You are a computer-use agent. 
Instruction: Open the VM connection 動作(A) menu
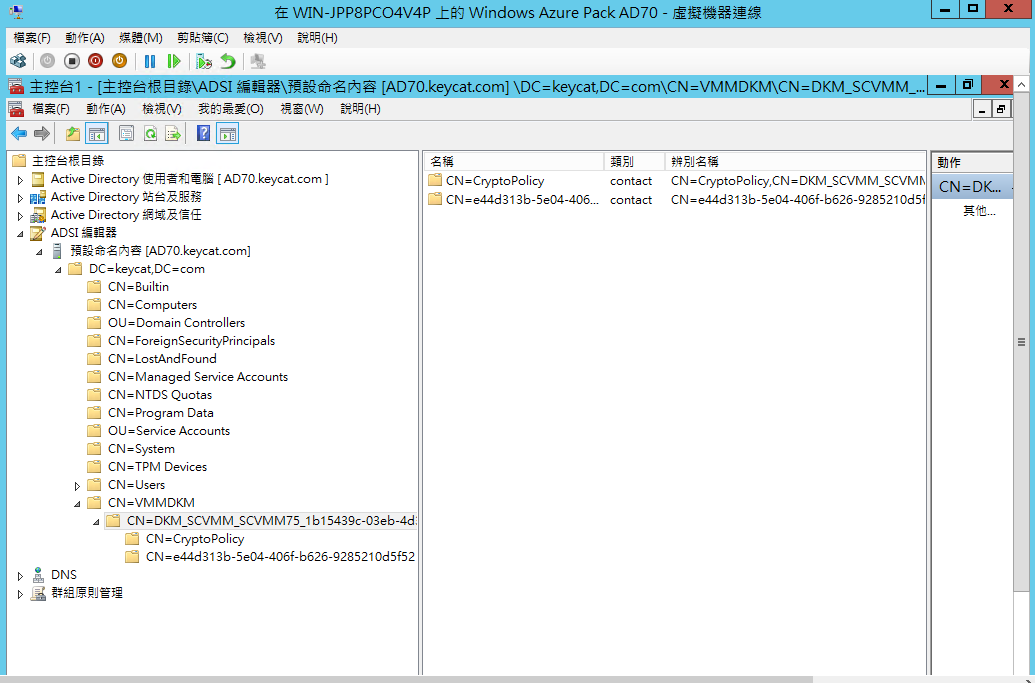pos(84,38)
